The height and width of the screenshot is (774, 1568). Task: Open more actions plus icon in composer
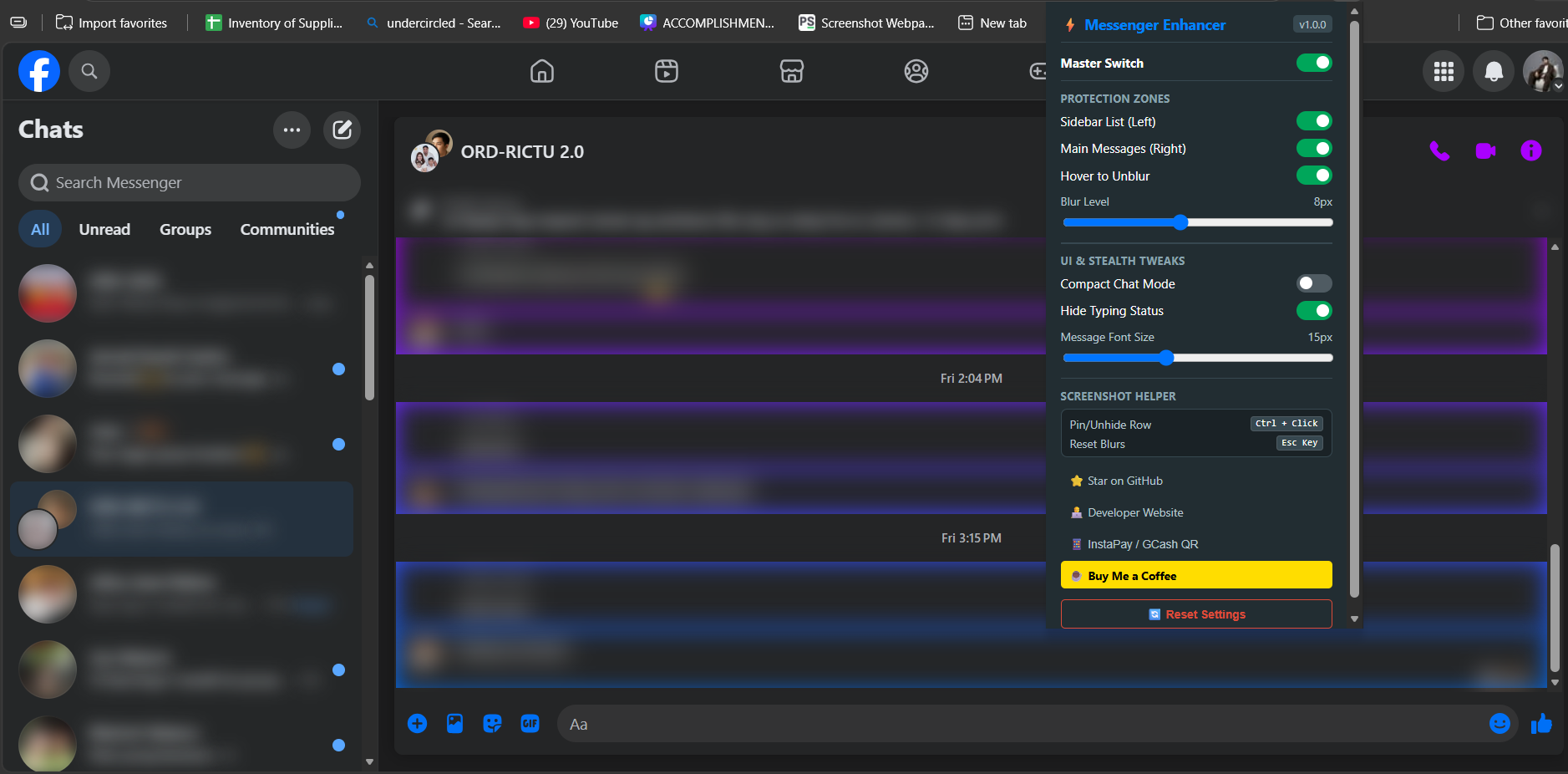tap(417, 724)
